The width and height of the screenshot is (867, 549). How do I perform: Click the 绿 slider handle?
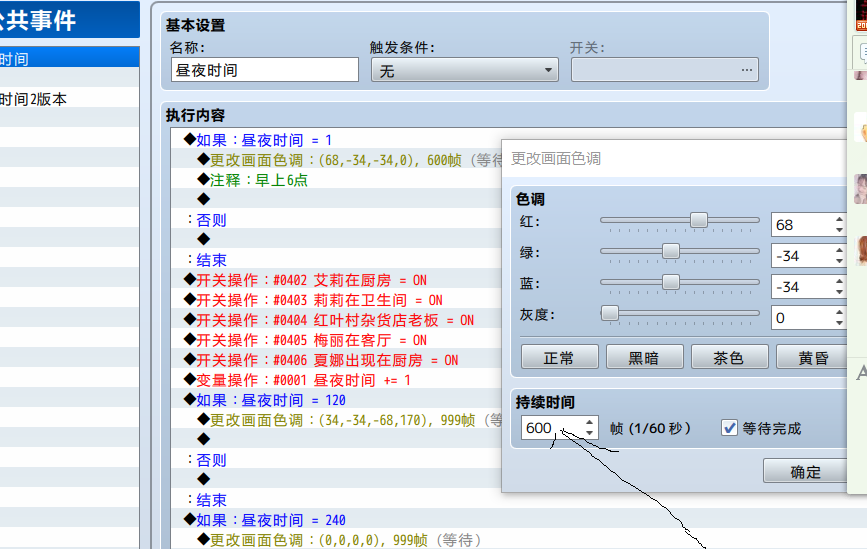point(671,251)
